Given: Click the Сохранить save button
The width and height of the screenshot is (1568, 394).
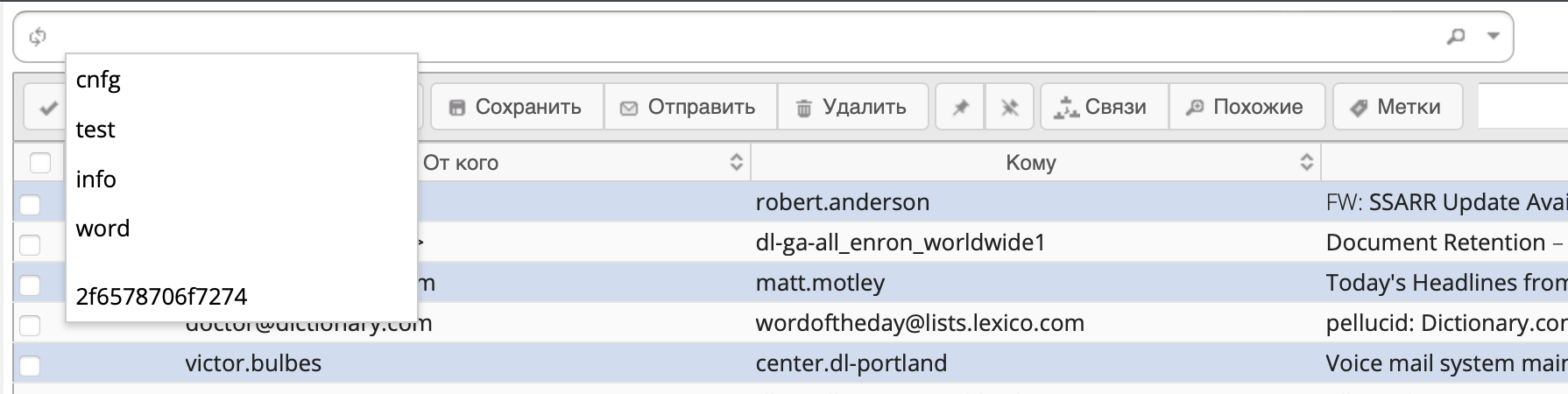Looking at the screenshot, I should [516, 107].
